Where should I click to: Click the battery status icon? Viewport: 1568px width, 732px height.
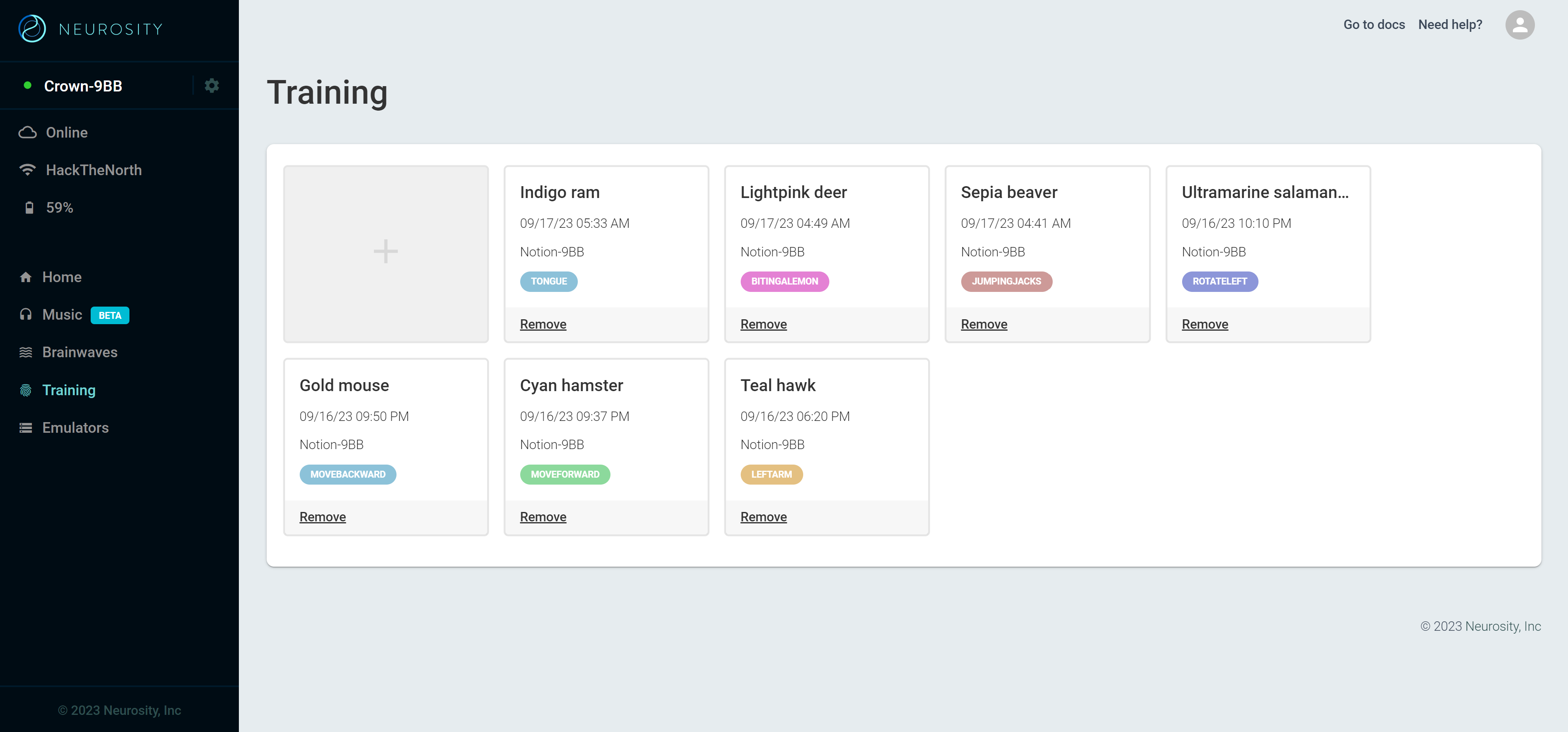point(29,208)
